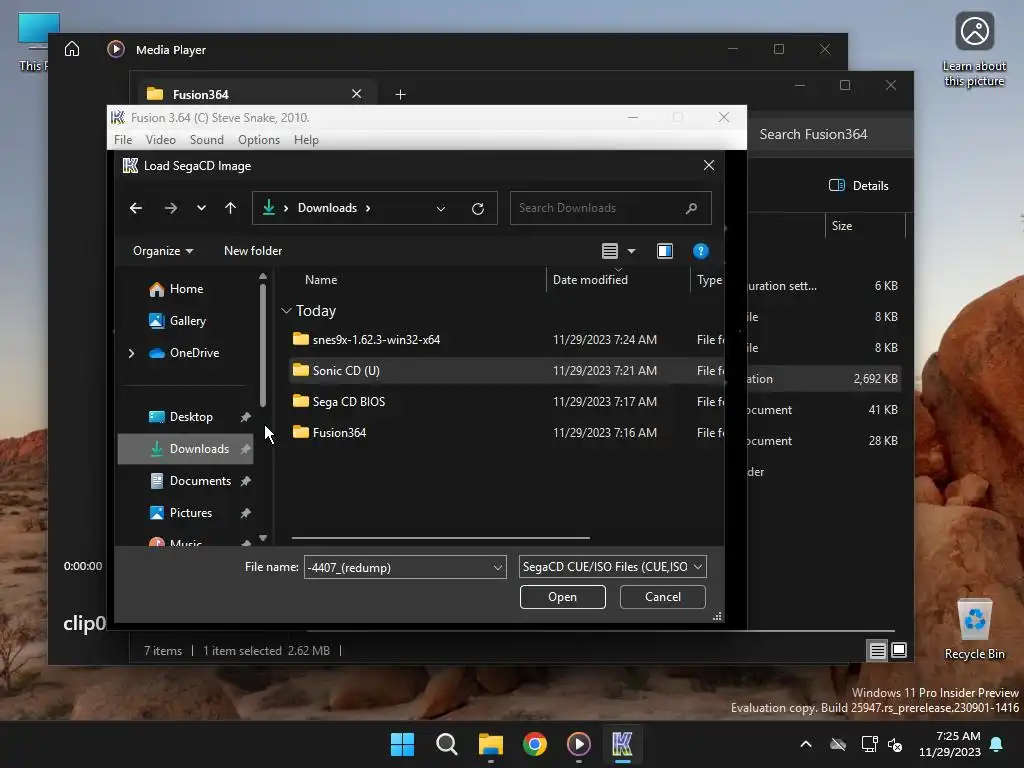Open the notification bell in taskbar
Screen dimensions: 1024x768
(x=997, y=744)
